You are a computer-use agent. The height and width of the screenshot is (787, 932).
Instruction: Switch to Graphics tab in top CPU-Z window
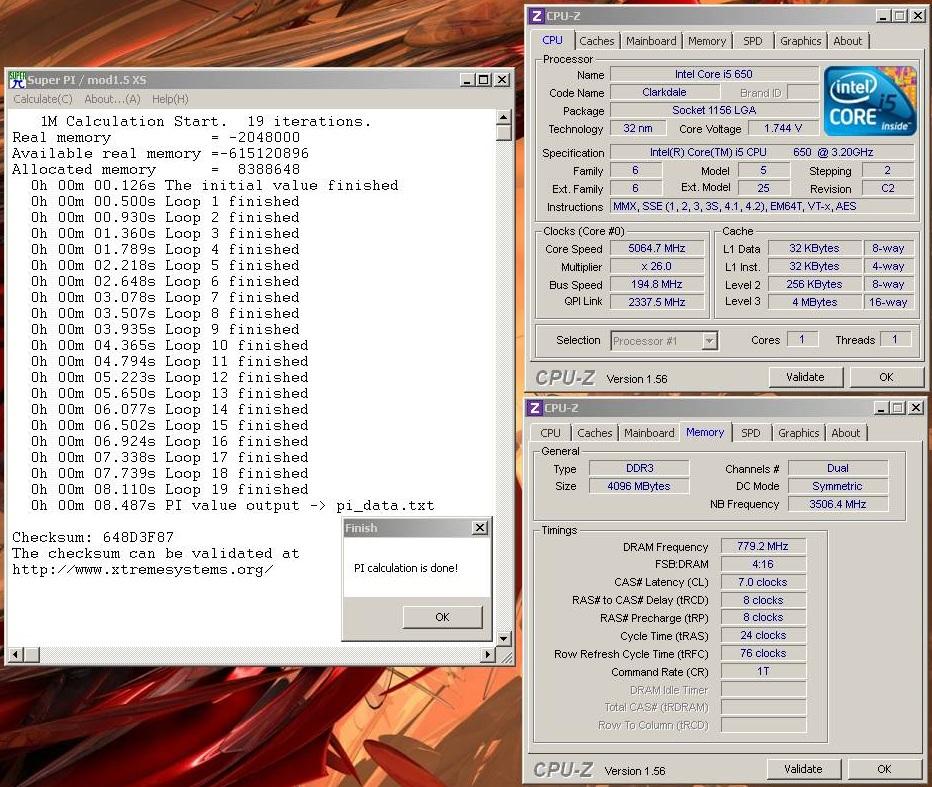point(800,41)
